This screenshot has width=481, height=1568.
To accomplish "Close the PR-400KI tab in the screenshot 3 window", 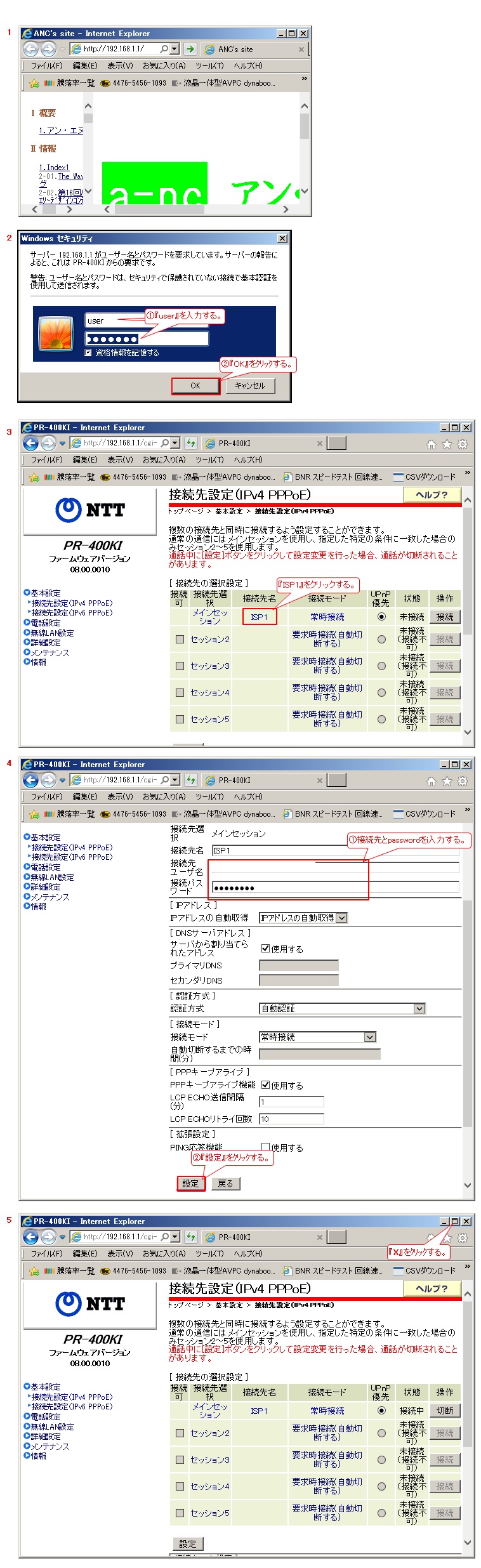I will pyautogui.click(x=319, y=443).
